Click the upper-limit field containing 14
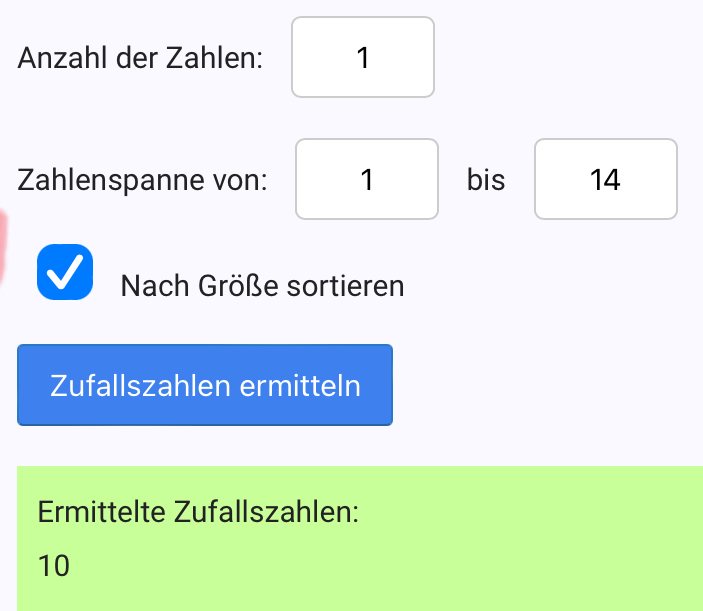The width and height of the screenshot is (703, 611). 606,180
